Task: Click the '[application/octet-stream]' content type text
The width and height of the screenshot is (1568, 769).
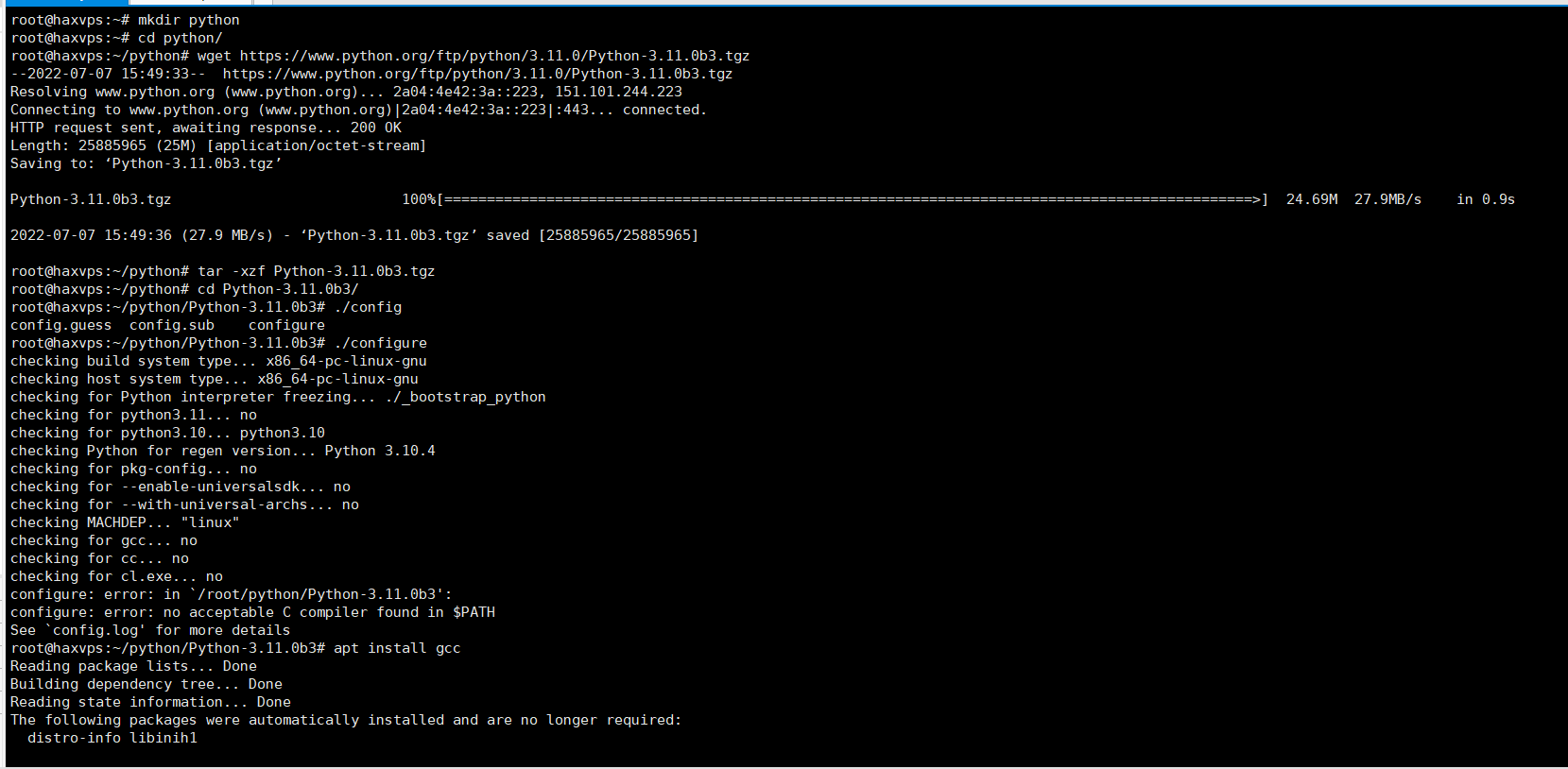Action: click(x=317, y=145)
